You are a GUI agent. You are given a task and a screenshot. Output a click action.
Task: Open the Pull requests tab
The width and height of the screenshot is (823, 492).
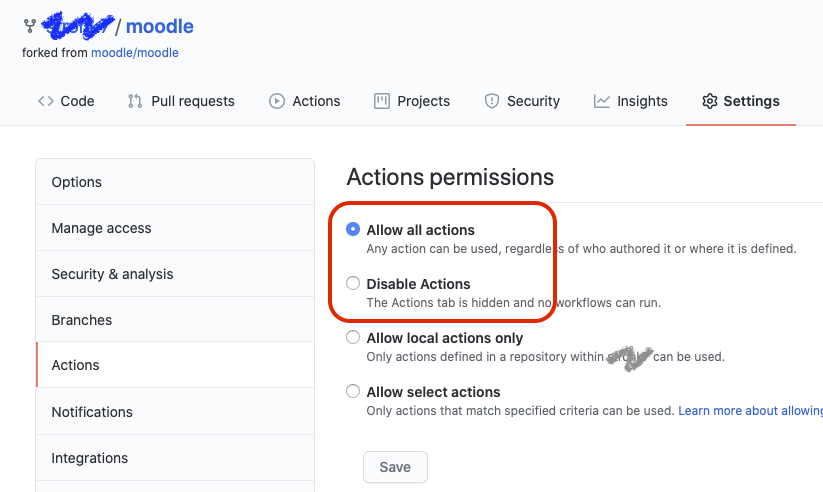point(192,101)
